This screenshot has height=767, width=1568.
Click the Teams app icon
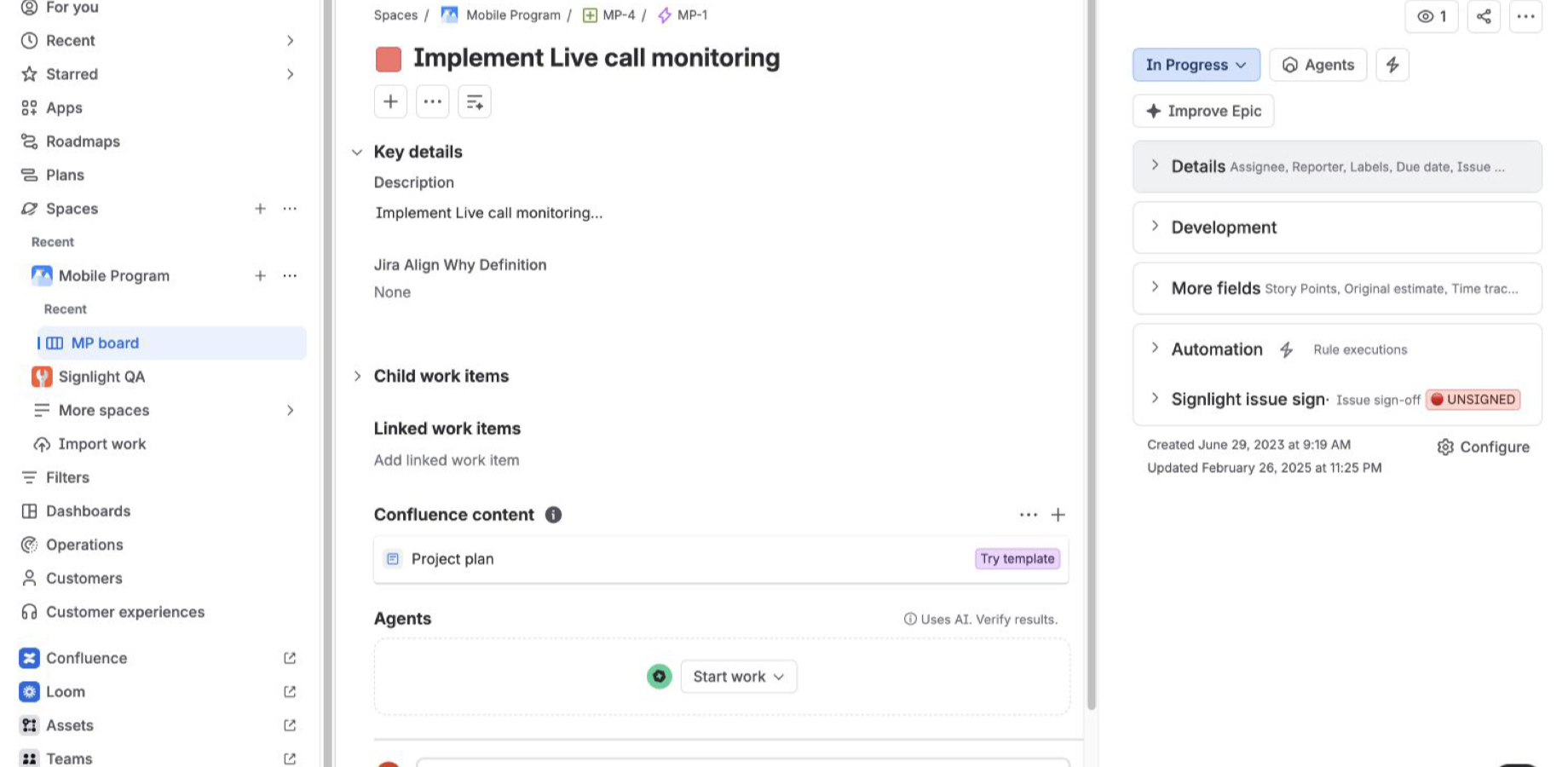30,758
